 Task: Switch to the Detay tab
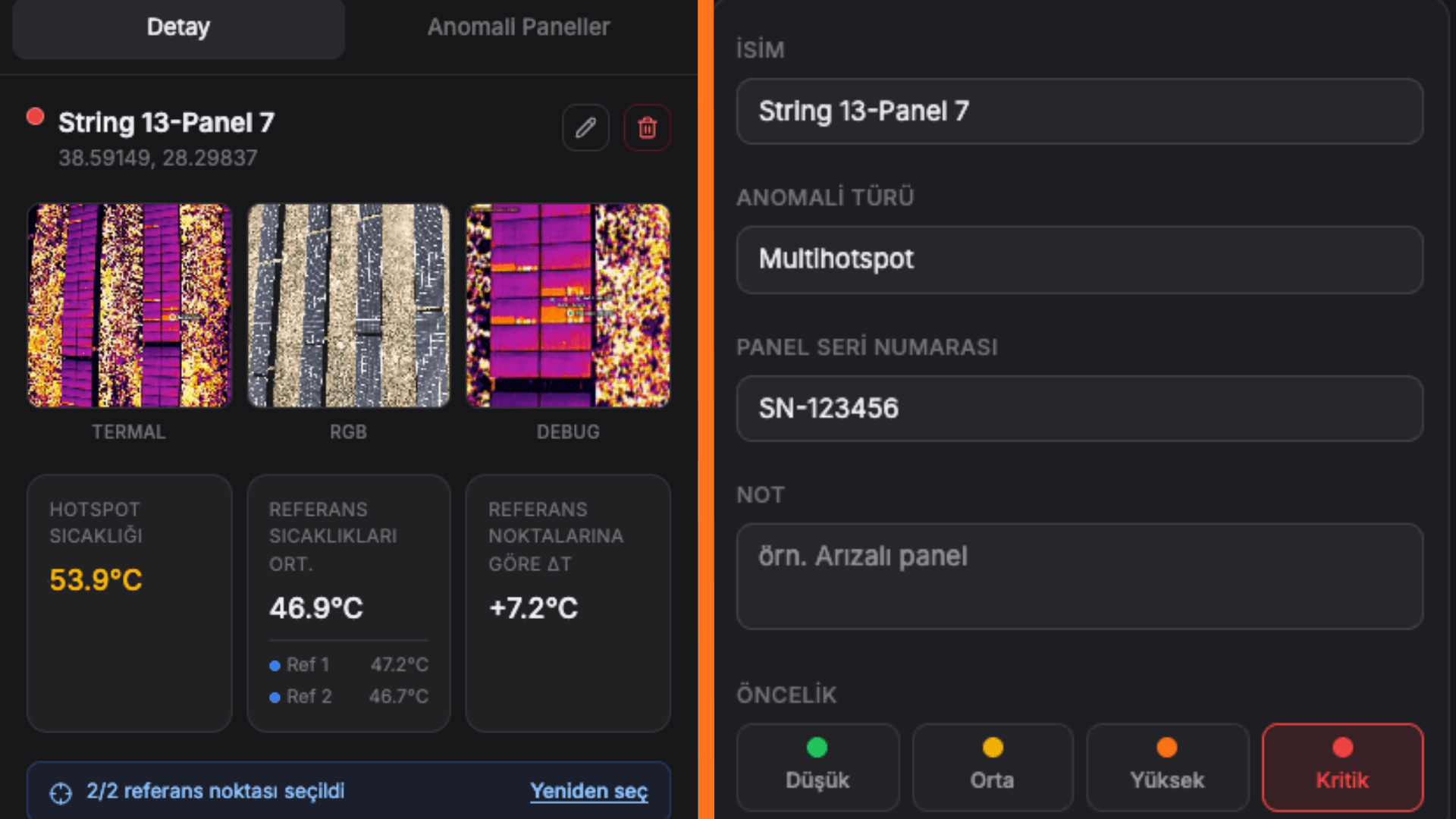178,27
